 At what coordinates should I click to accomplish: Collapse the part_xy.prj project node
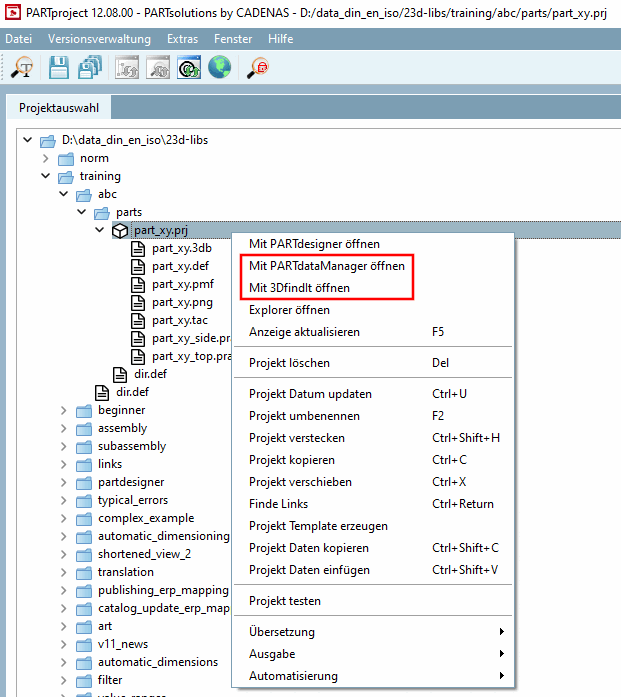pyautogui.click(x=100, y=230)
